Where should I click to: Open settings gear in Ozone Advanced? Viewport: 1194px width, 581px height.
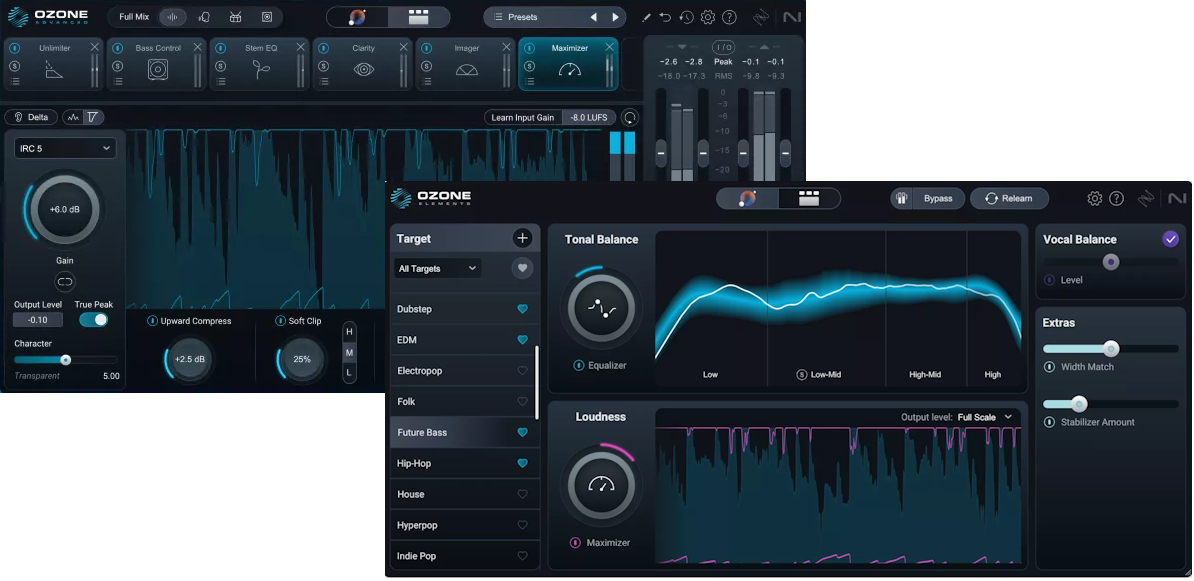(707, 17)
